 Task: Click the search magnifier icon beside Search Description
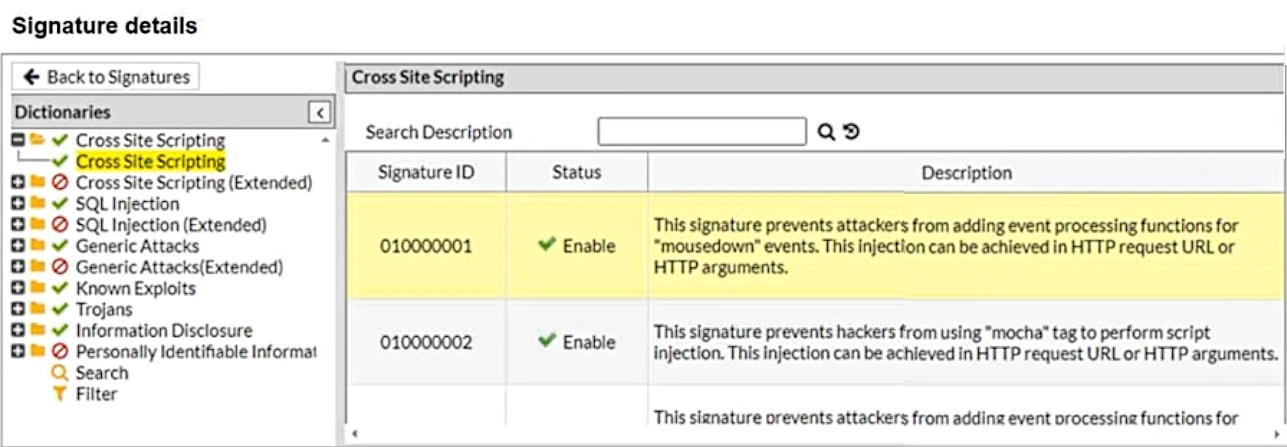pos(826,132)
